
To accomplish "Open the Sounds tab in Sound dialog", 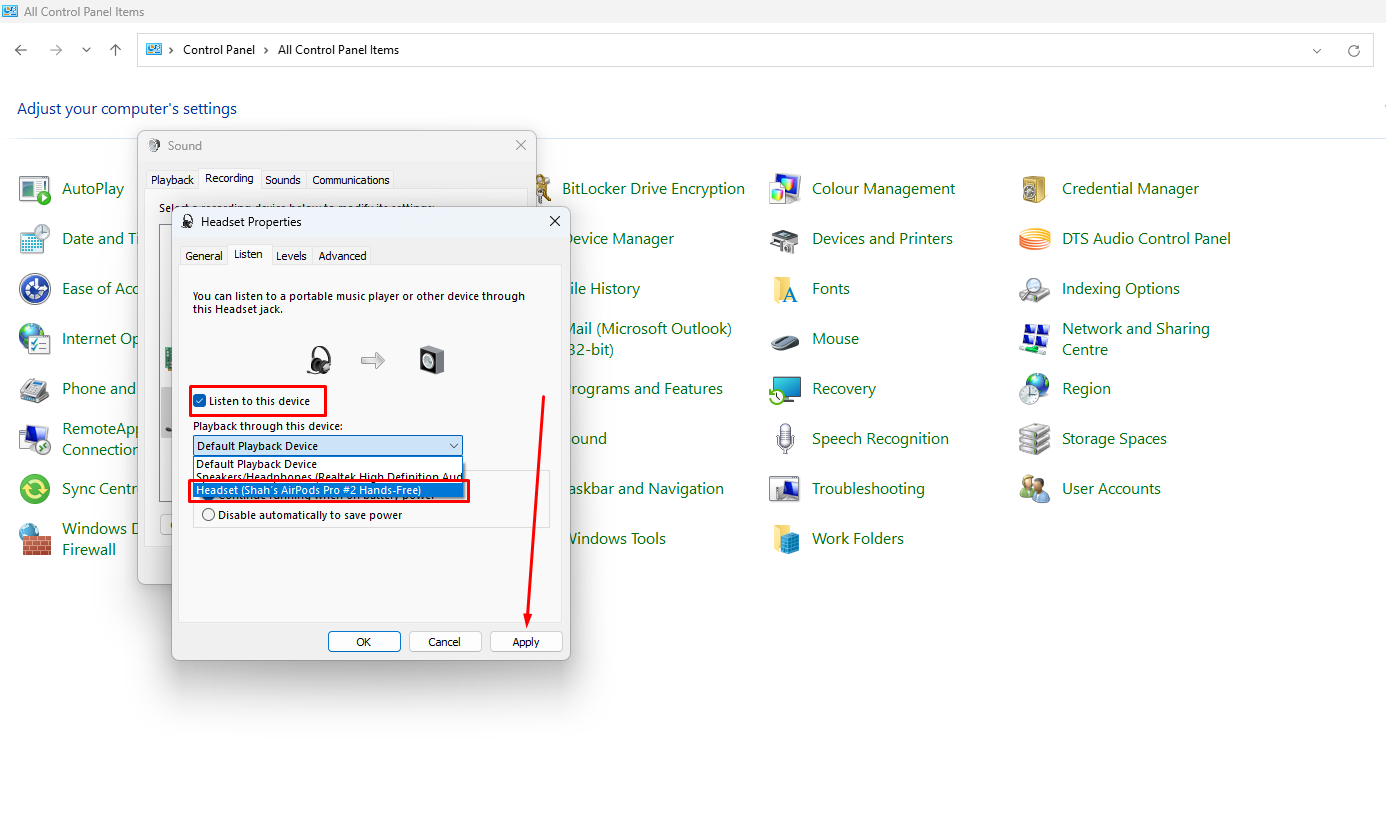I will [283, 180].
